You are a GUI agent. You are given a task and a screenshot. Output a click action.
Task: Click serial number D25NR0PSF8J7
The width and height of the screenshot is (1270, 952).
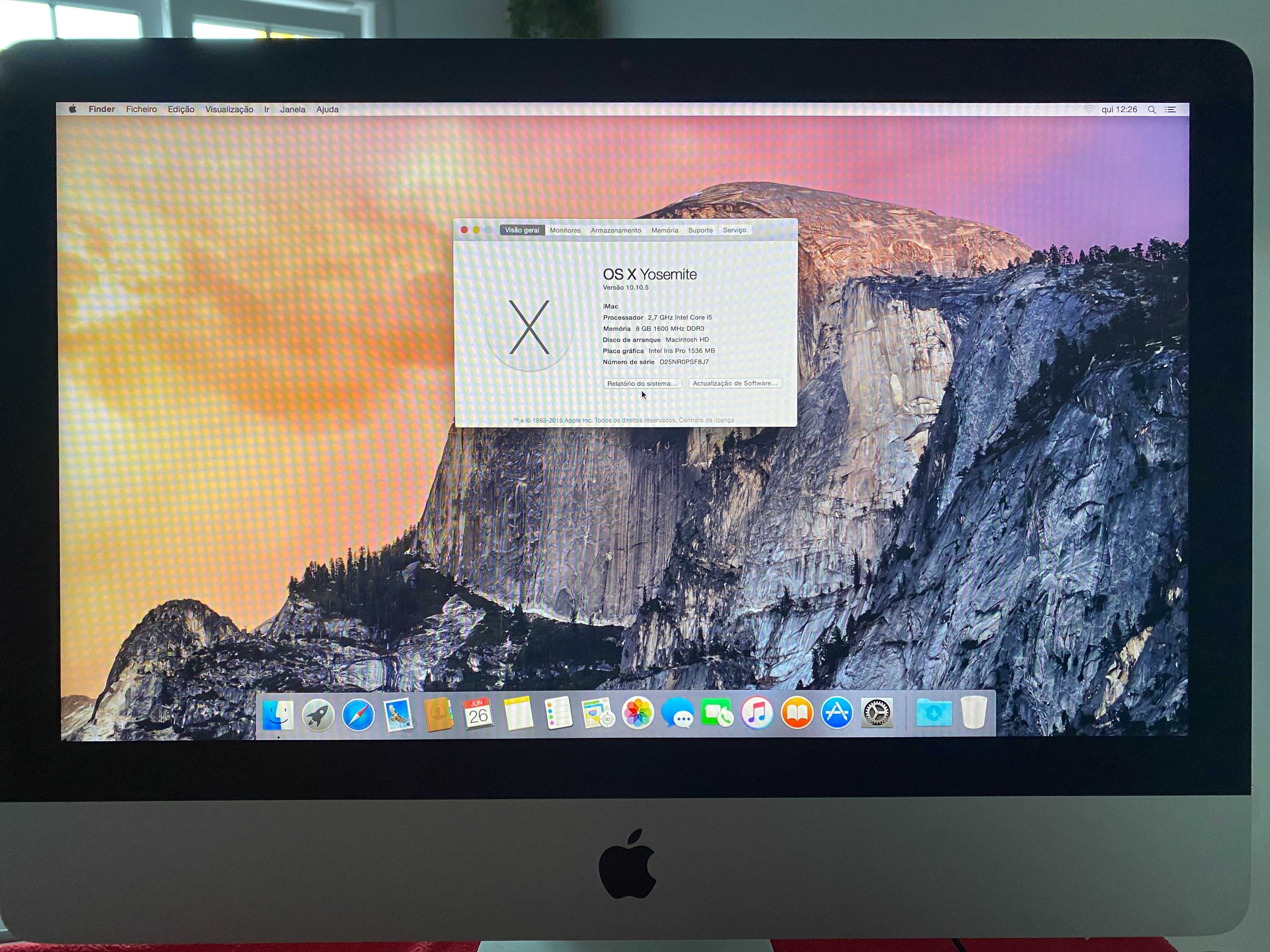684,362
